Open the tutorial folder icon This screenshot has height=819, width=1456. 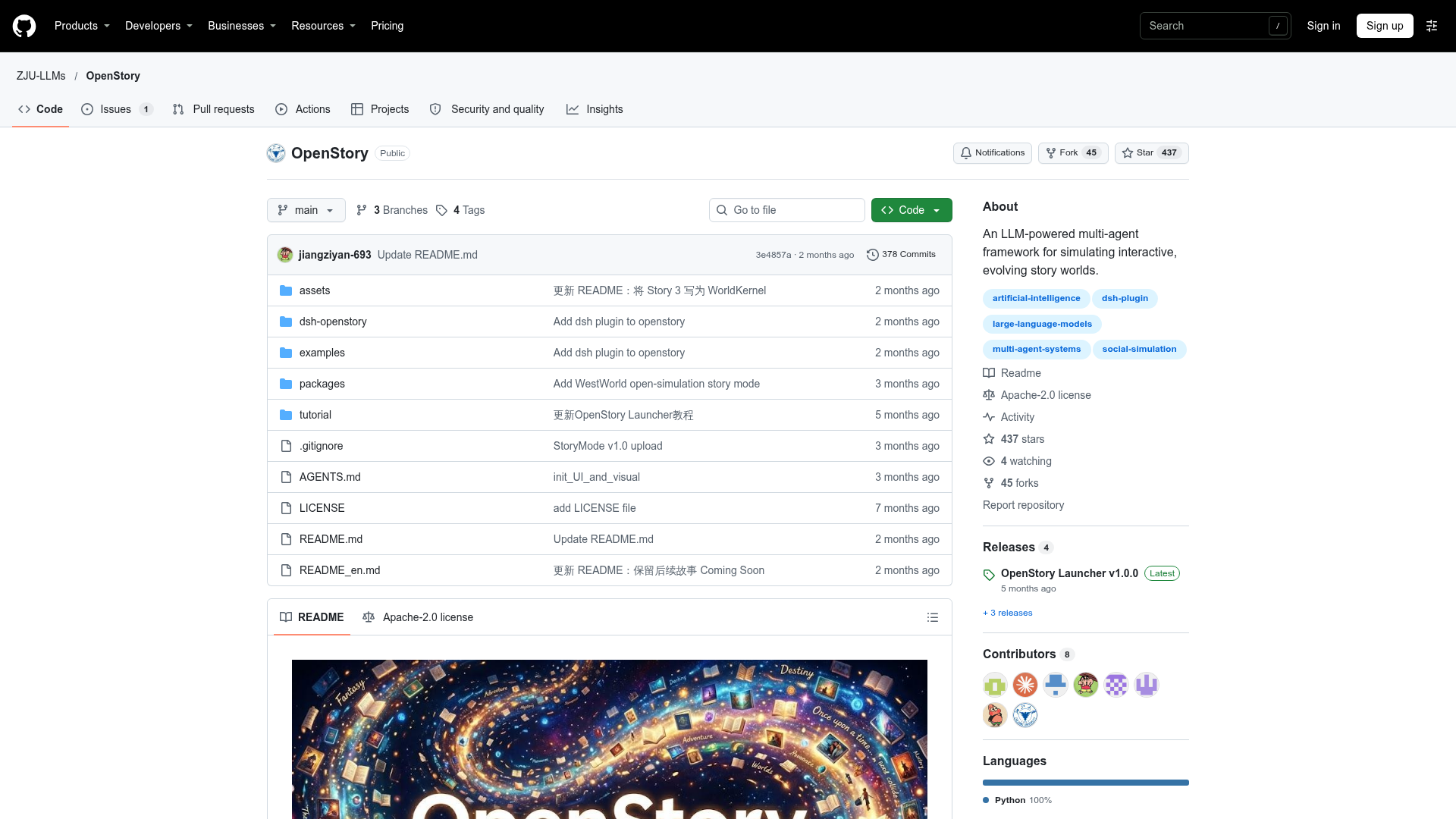tap(286, 415)
